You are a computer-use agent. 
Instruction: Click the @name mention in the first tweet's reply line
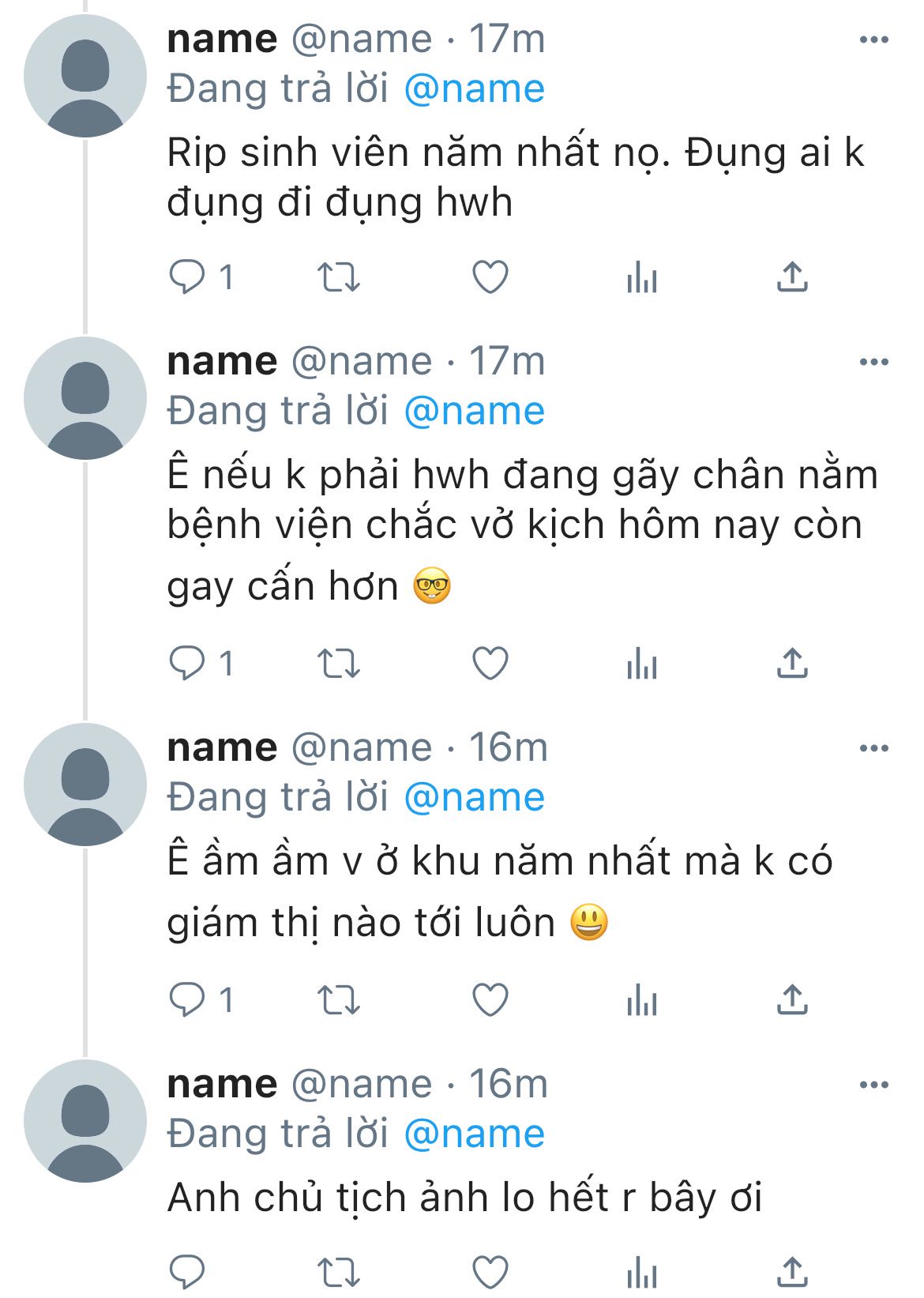(475, 88)
